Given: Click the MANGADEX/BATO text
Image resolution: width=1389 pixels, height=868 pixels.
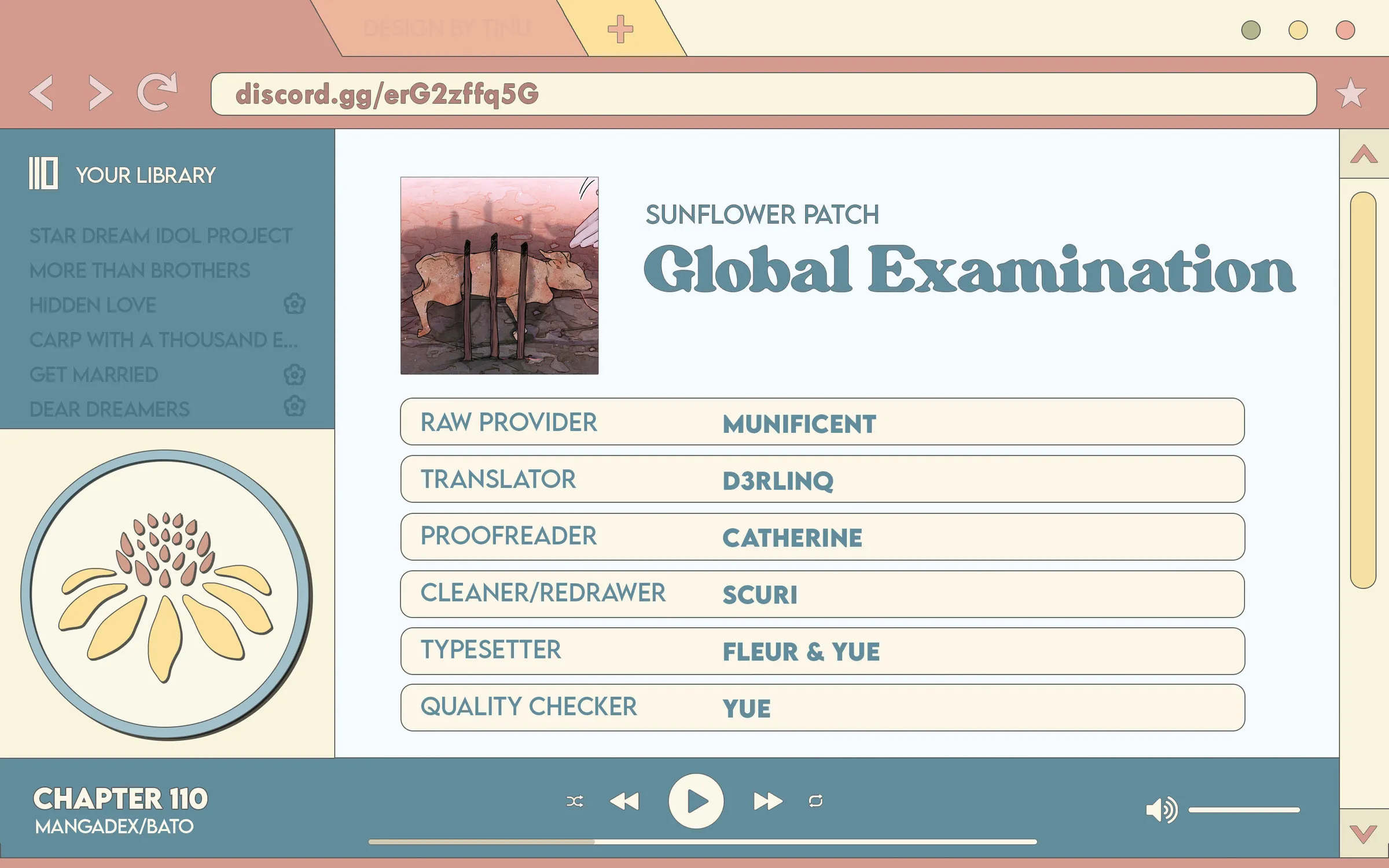Looking at the screenshot, I should pos(114,826).
